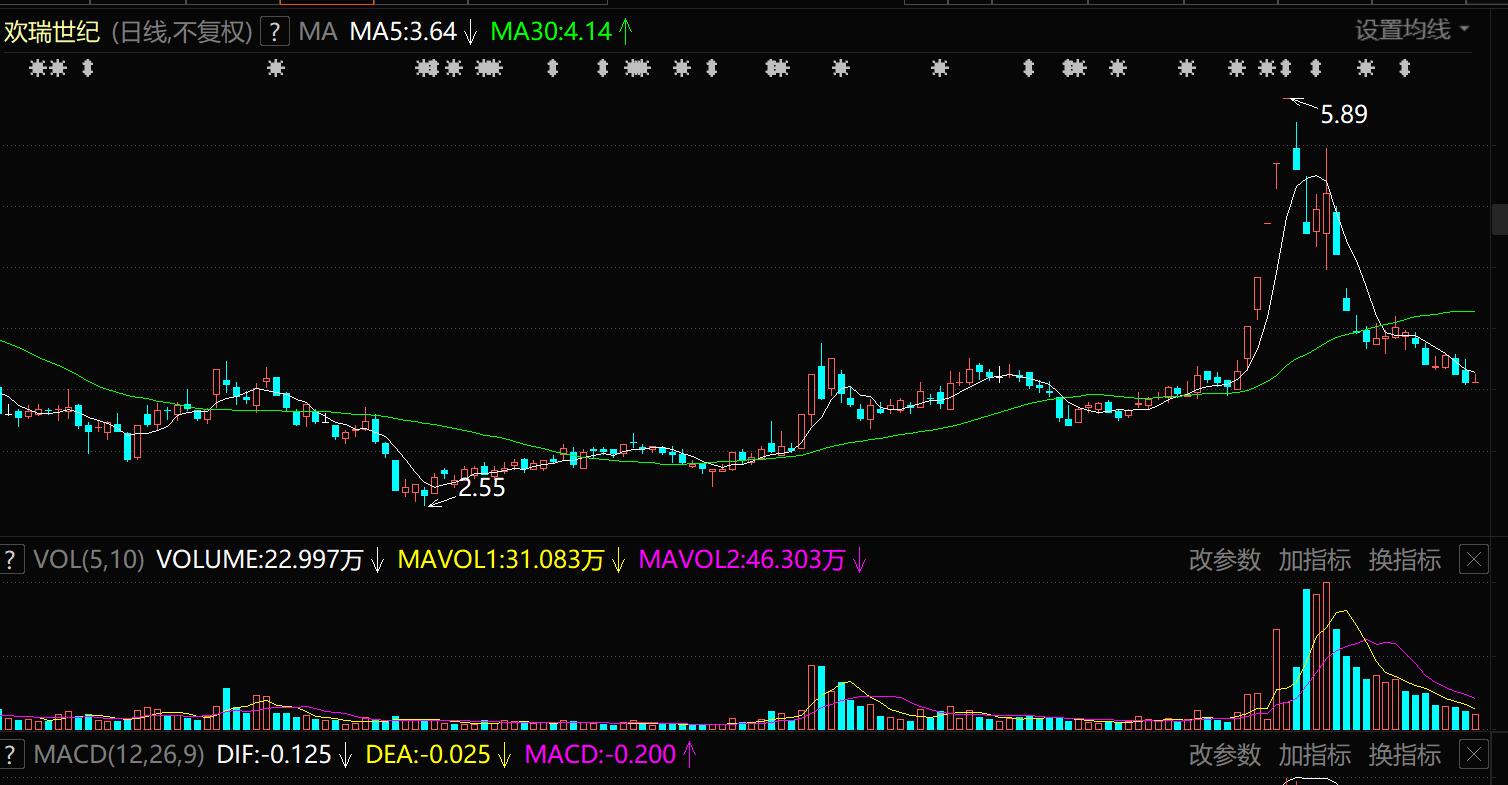This screenshot has width=1508, height=785.
Task: Click the tallest cyan candle at the 5.89 peak
Action: click(1297, 159)
